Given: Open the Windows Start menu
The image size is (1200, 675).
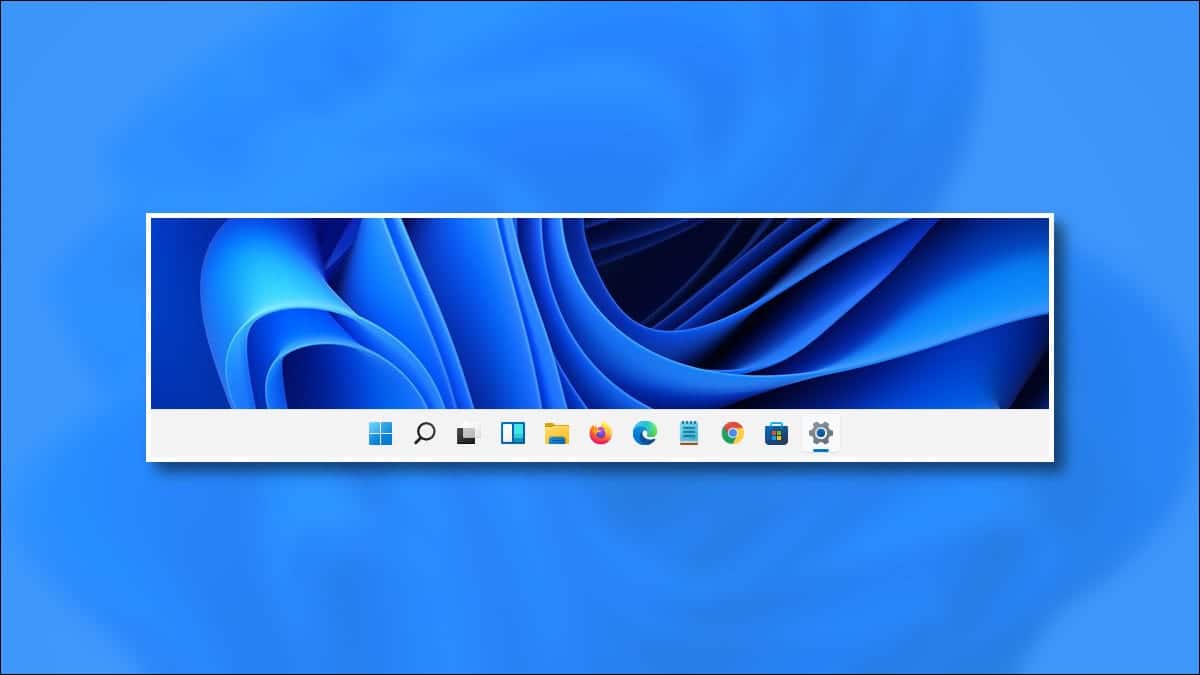Looking at the screenshot, I should pos(380,433).
